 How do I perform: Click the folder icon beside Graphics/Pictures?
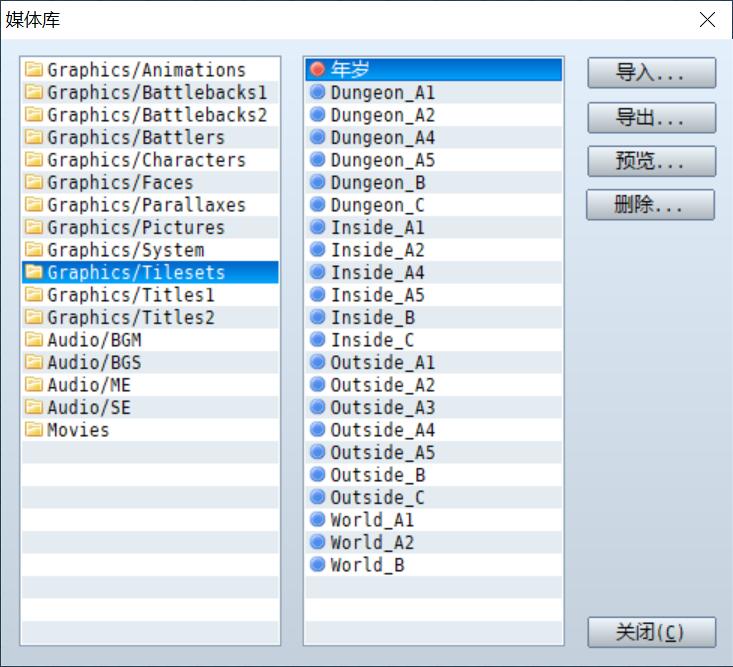pos(34,227)
